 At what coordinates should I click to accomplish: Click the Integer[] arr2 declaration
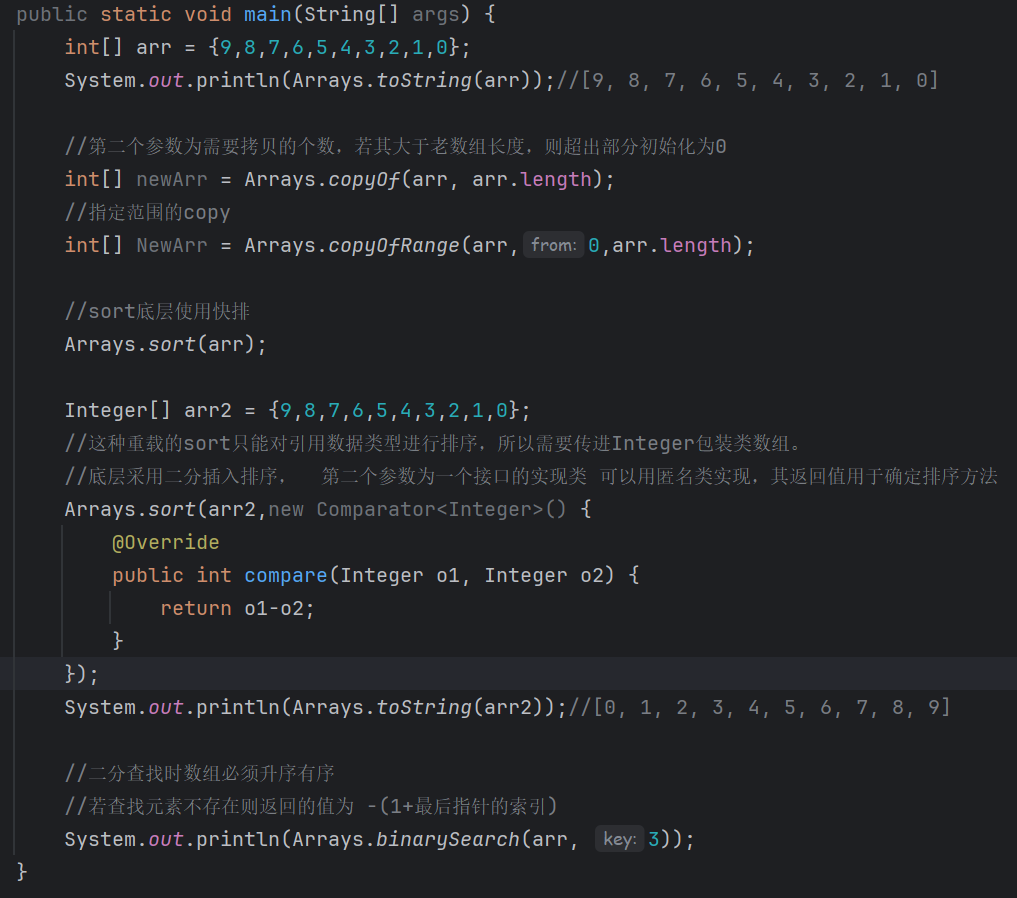pos(148,410)
